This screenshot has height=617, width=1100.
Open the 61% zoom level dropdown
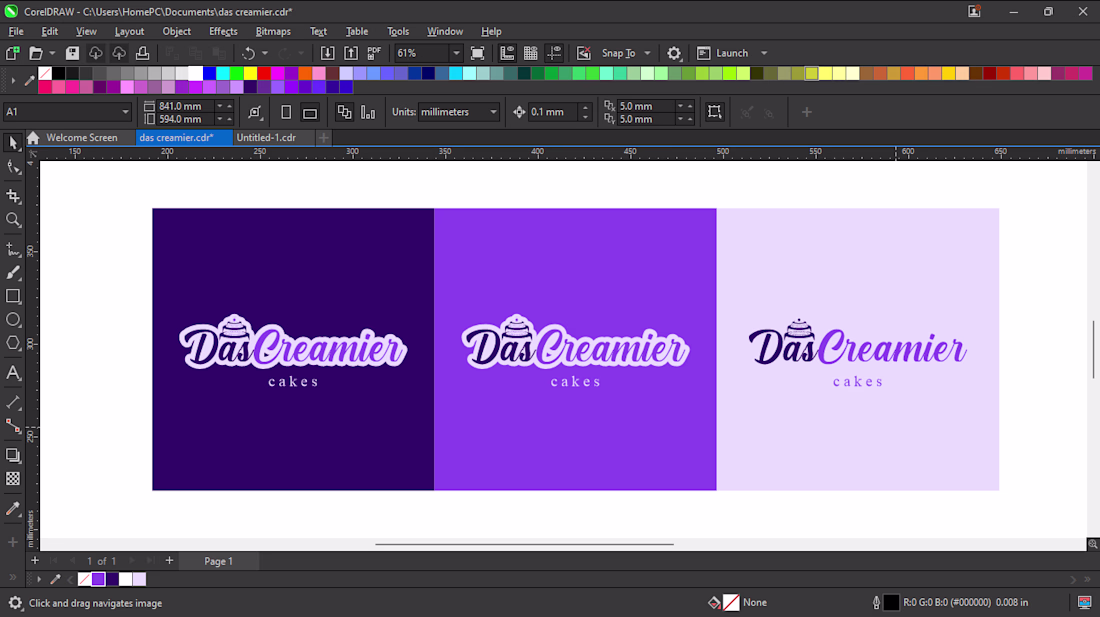(x=456, y=53)
